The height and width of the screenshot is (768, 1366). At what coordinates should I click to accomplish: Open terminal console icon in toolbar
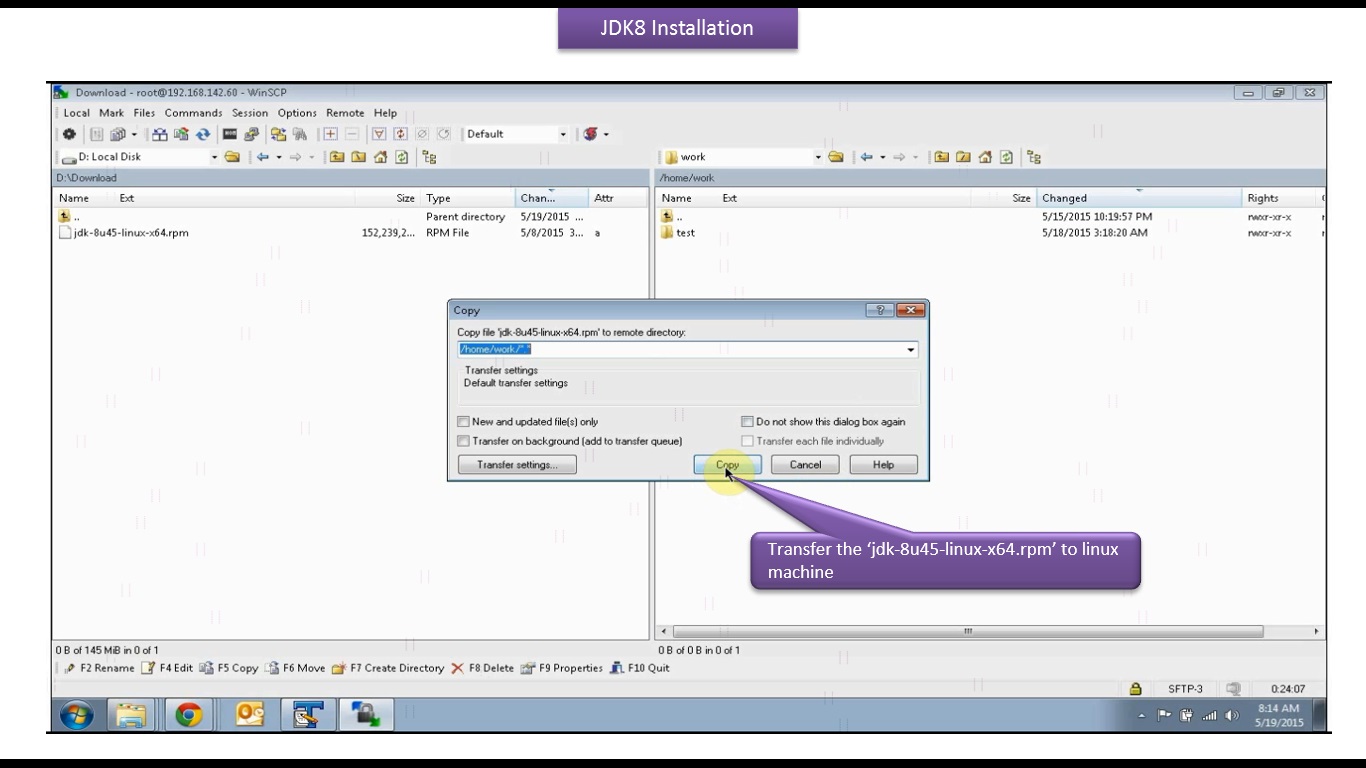(x=229, y=134)
